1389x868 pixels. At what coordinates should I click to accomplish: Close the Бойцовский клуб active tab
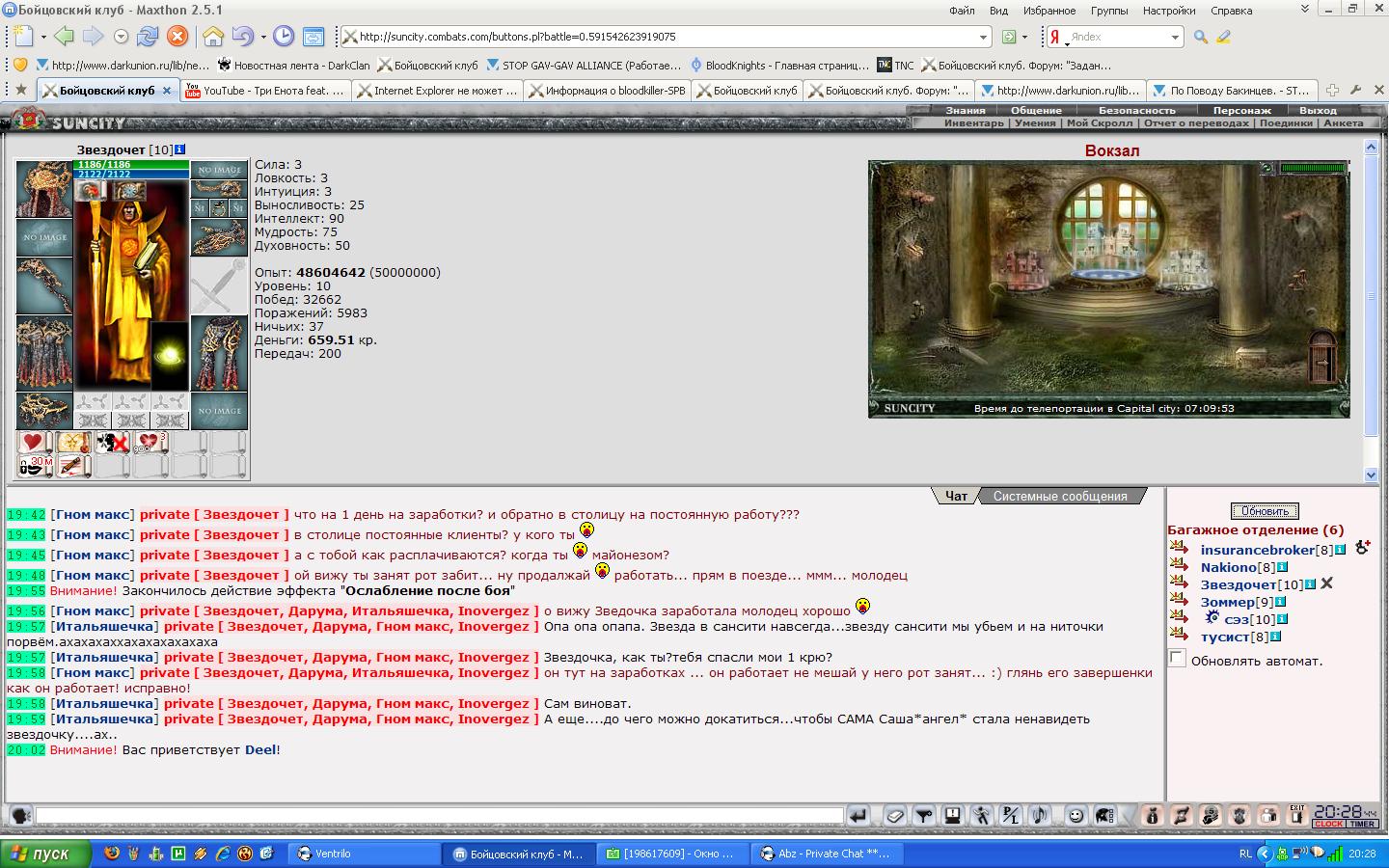tap(166, 91)
